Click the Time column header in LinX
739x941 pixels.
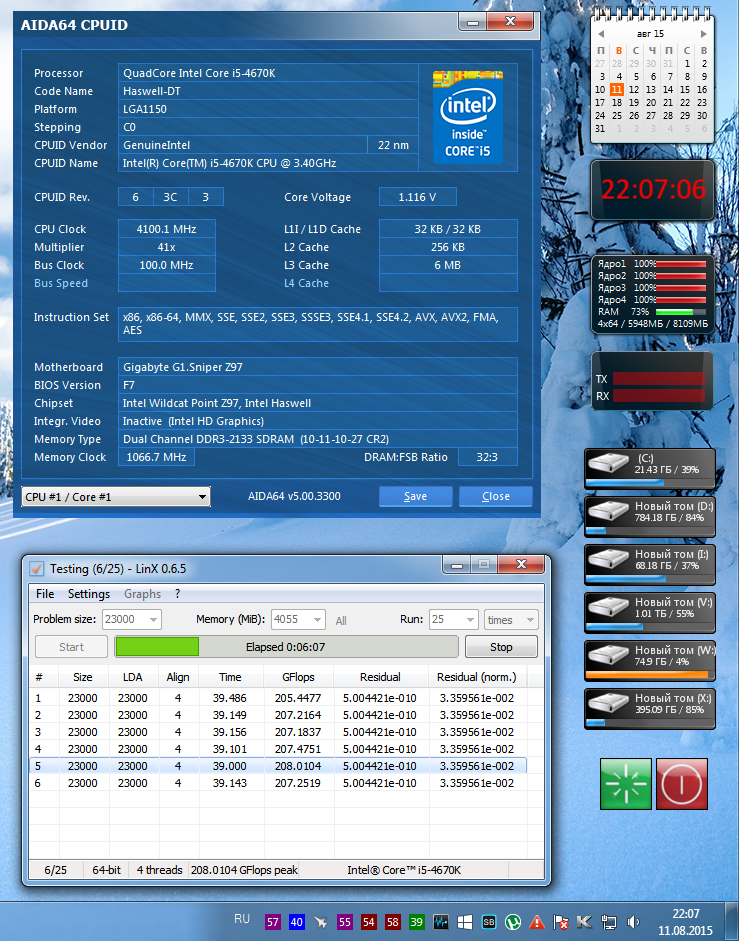coord(231,677)
